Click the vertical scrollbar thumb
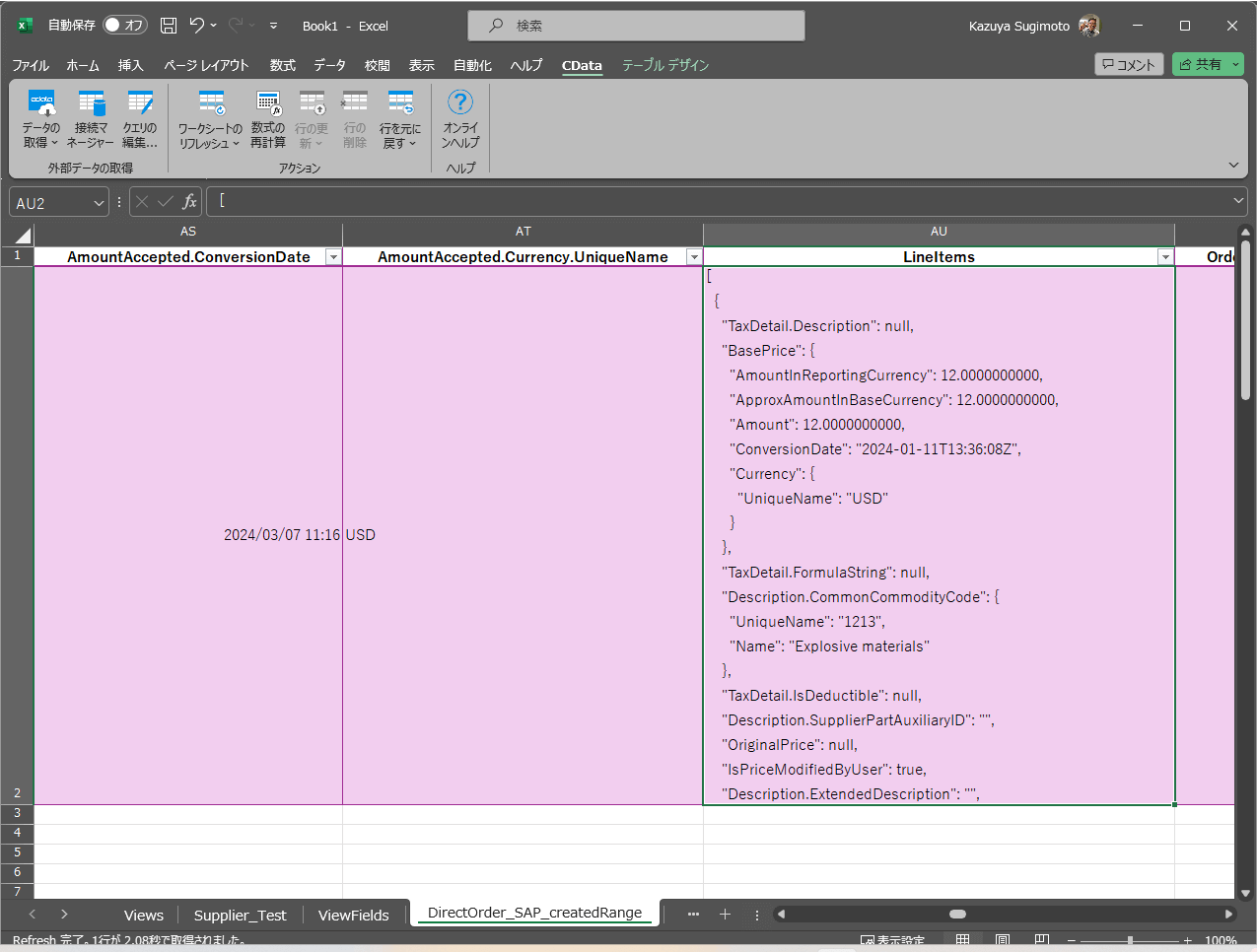 (x=1245, y=319)
